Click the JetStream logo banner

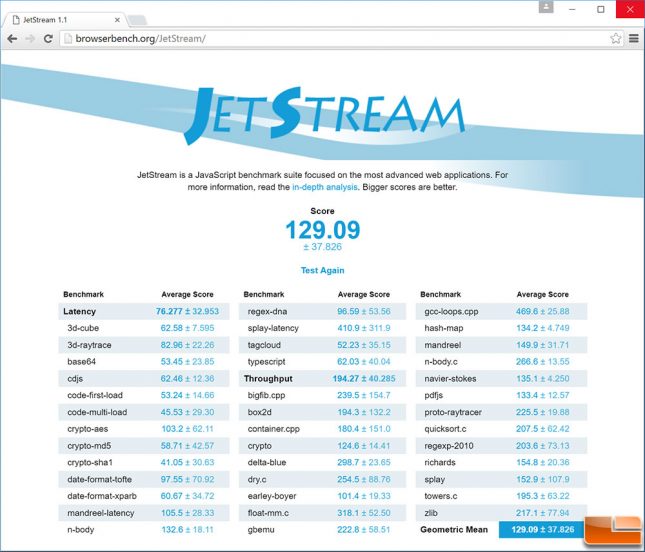click(324, 115)
